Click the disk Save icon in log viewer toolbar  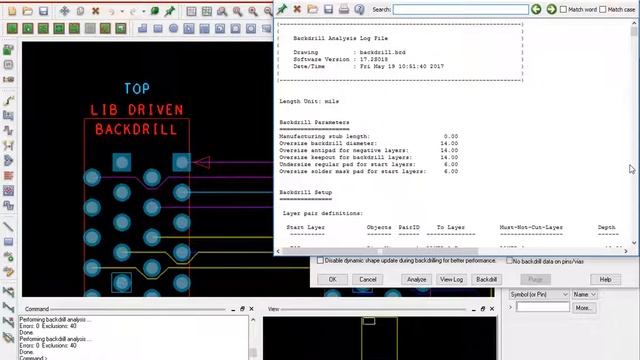tap(328, 9)
